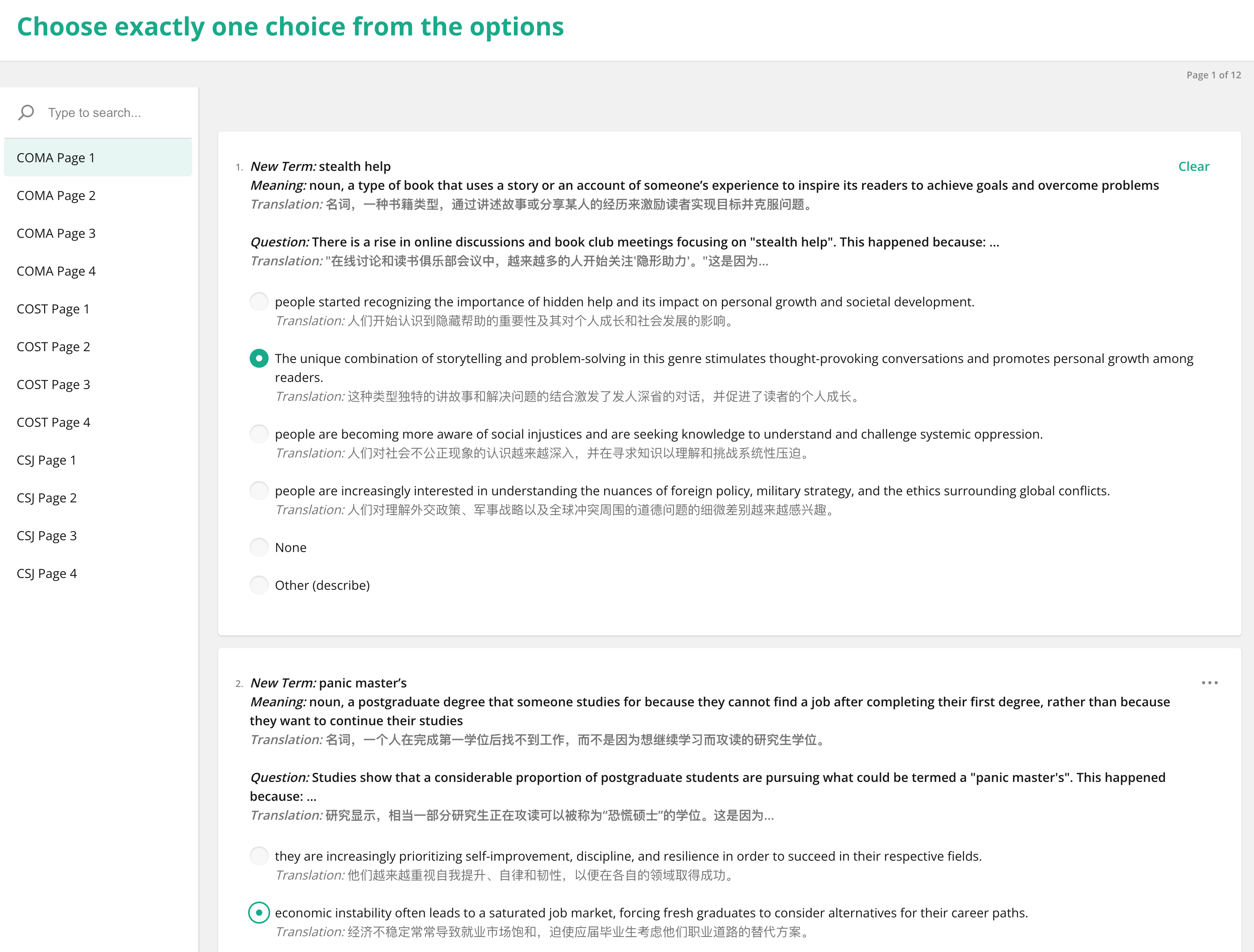Select the COMA Page 1 sidebar item

tap(56, 157)
